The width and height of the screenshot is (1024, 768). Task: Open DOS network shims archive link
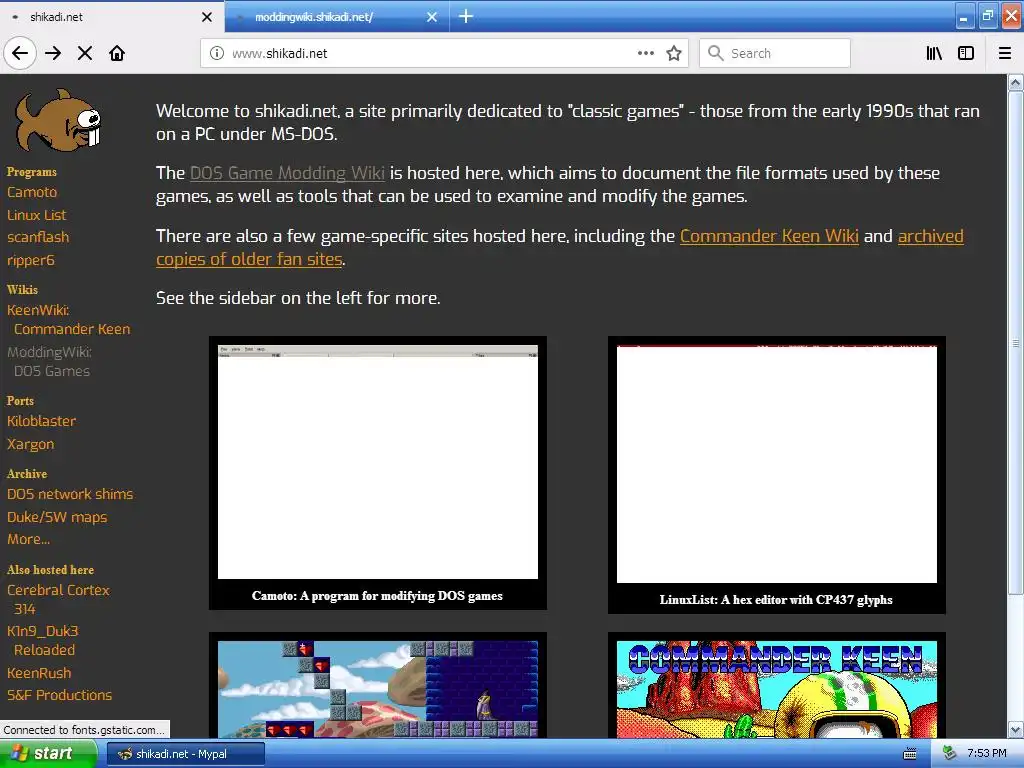(x=70, y=494)
